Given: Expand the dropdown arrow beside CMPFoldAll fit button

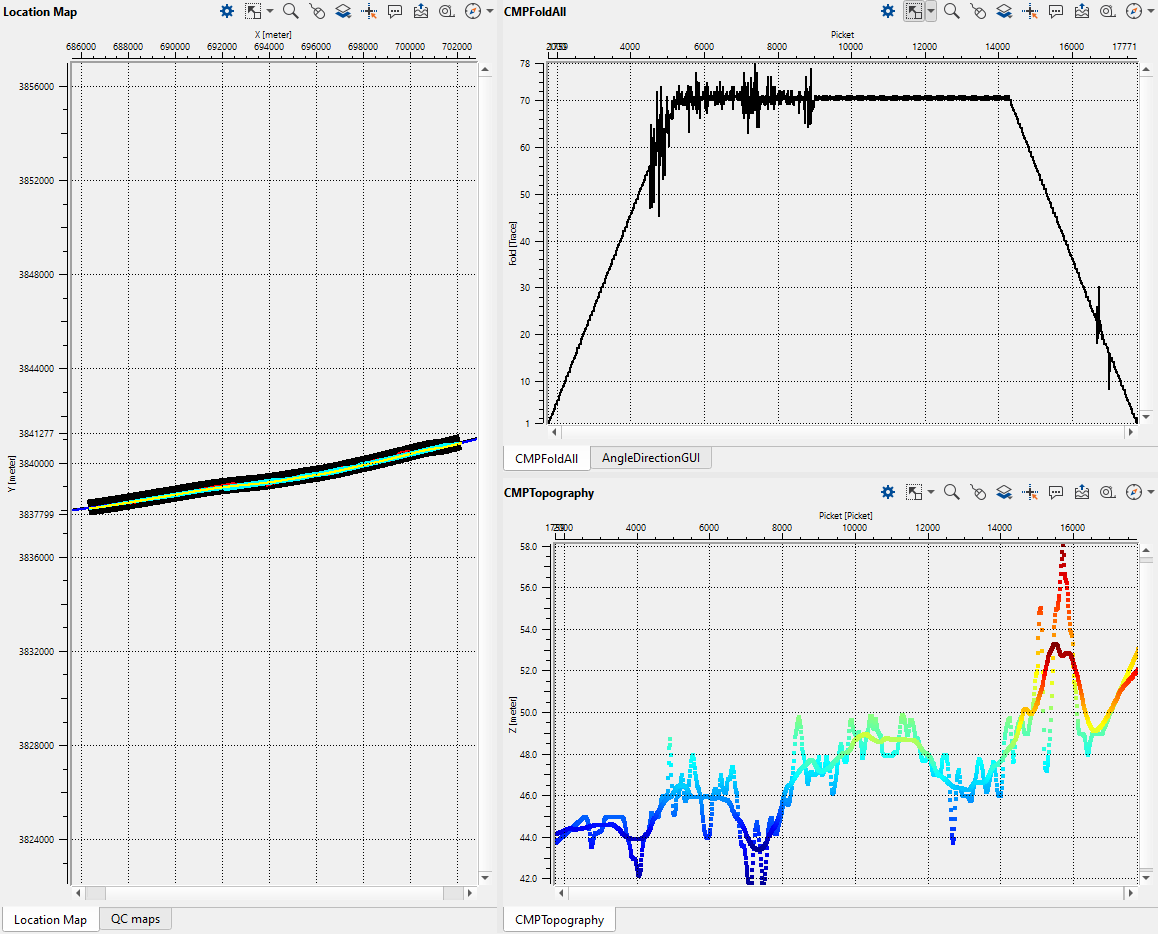Looking at the screenshot, I should [931, 12].
